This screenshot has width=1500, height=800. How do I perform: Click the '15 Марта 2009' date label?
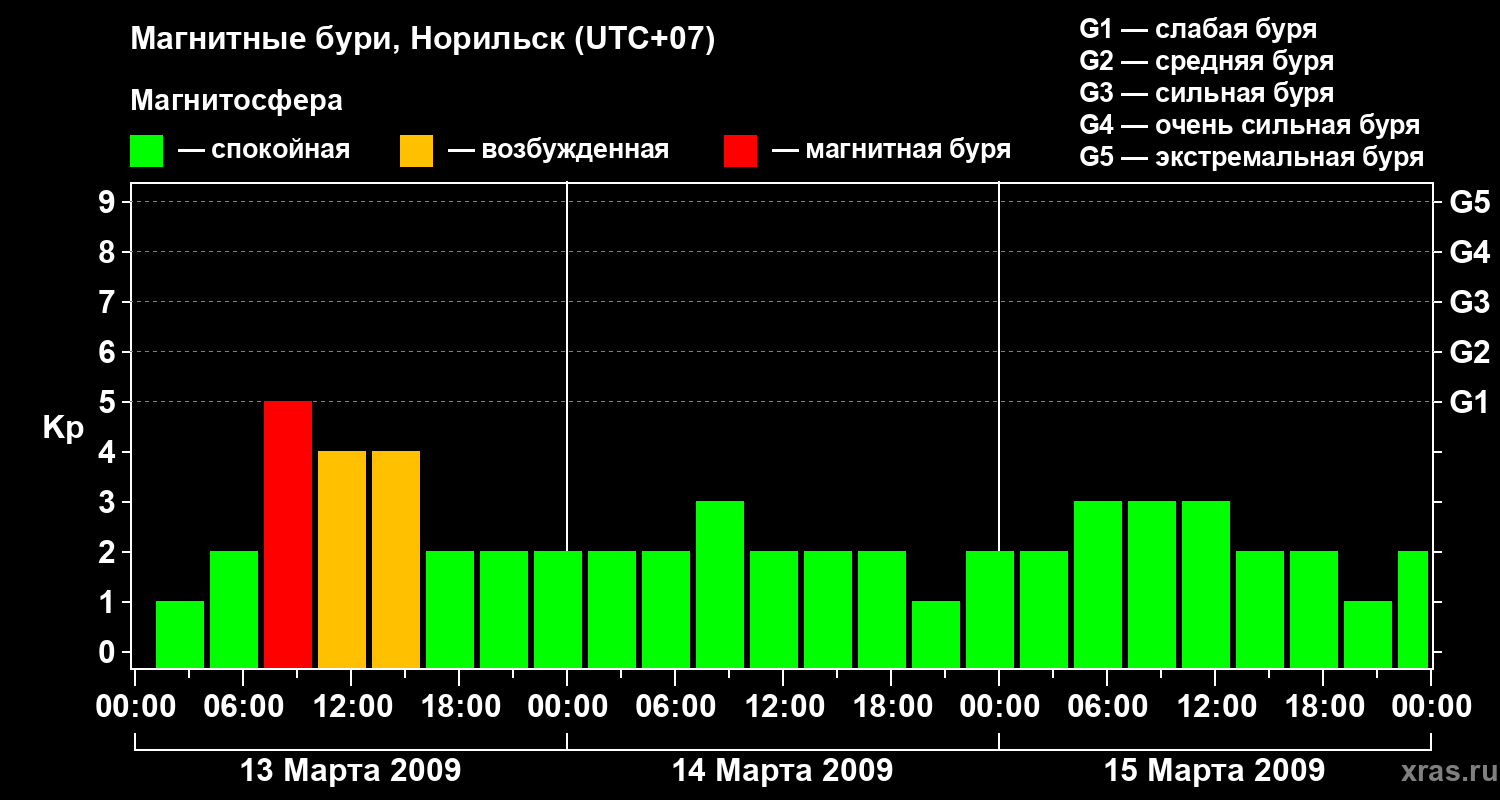point(1214,771)
